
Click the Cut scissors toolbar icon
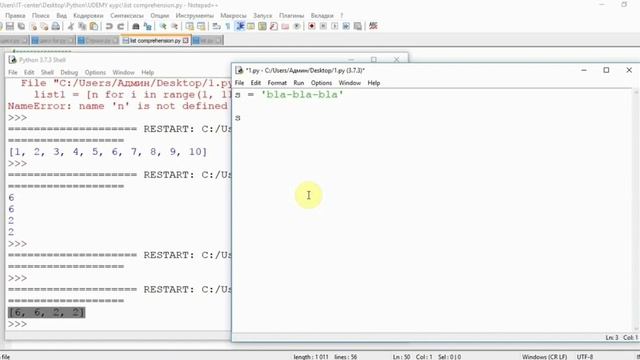tap(71, 26)
